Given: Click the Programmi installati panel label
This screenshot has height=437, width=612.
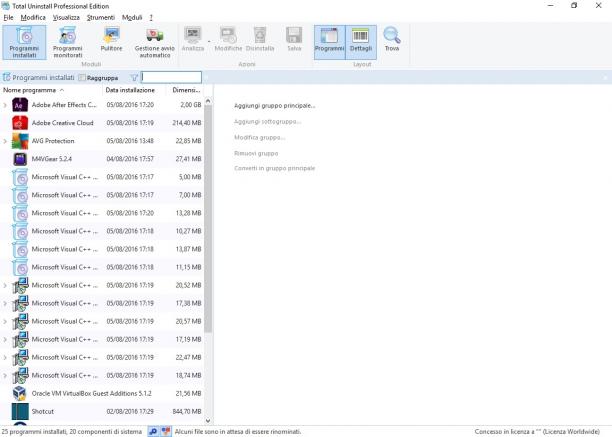Looking at the screenshot, I should [x=43, y=78].
